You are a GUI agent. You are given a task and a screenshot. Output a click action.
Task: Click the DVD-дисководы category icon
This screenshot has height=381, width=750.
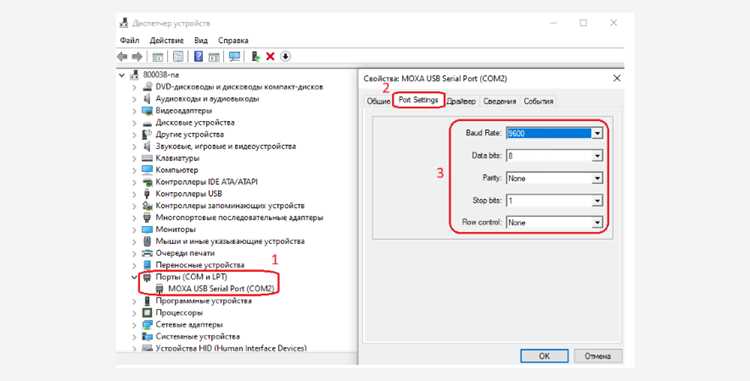[x=147, y=87]
